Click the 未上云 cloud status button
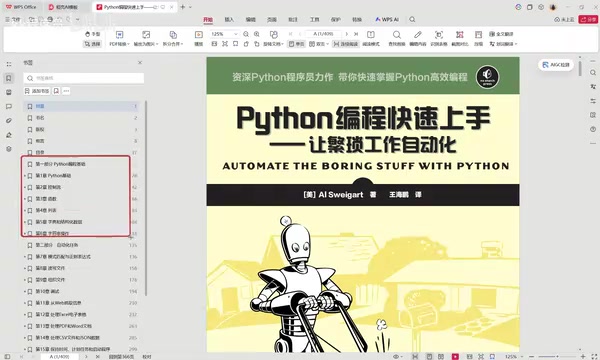 564,20
